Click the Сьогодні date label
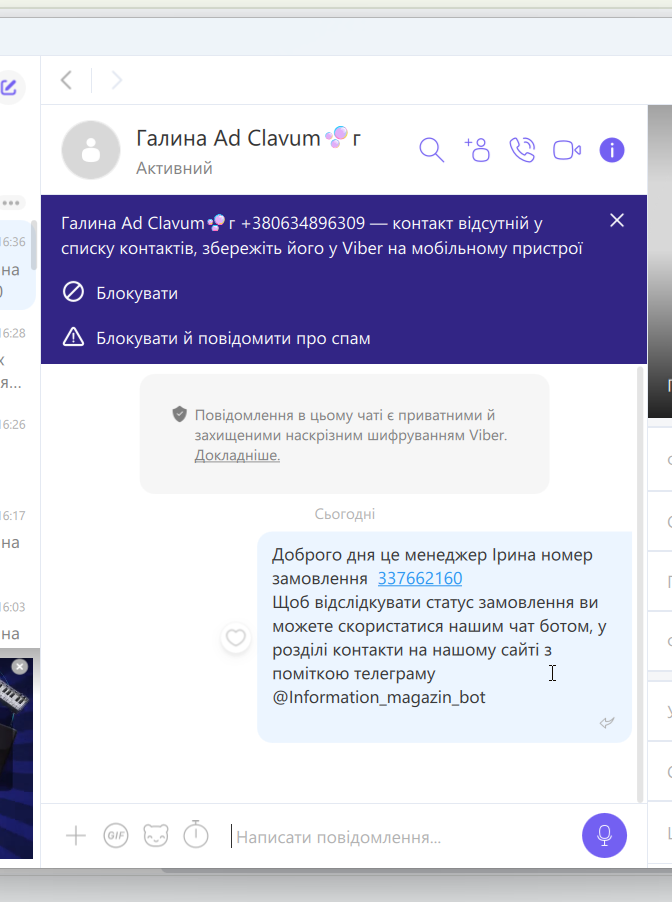The image size is (672, 902). coord(345,514)
